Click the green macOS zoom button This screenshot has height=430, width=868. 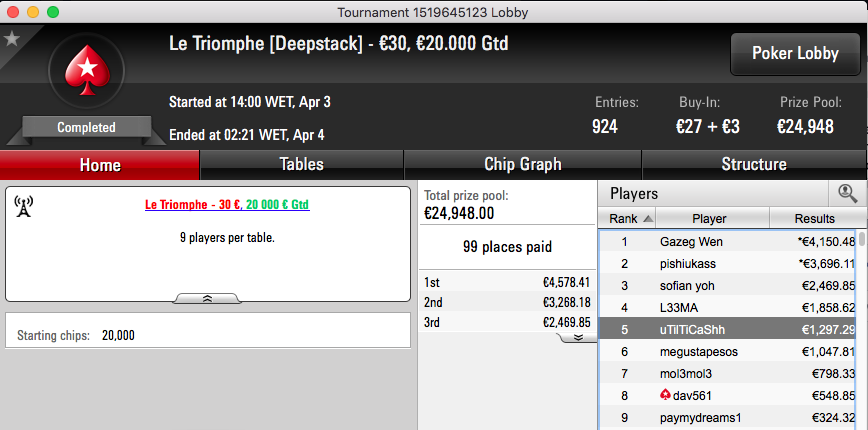pos(53,12)
